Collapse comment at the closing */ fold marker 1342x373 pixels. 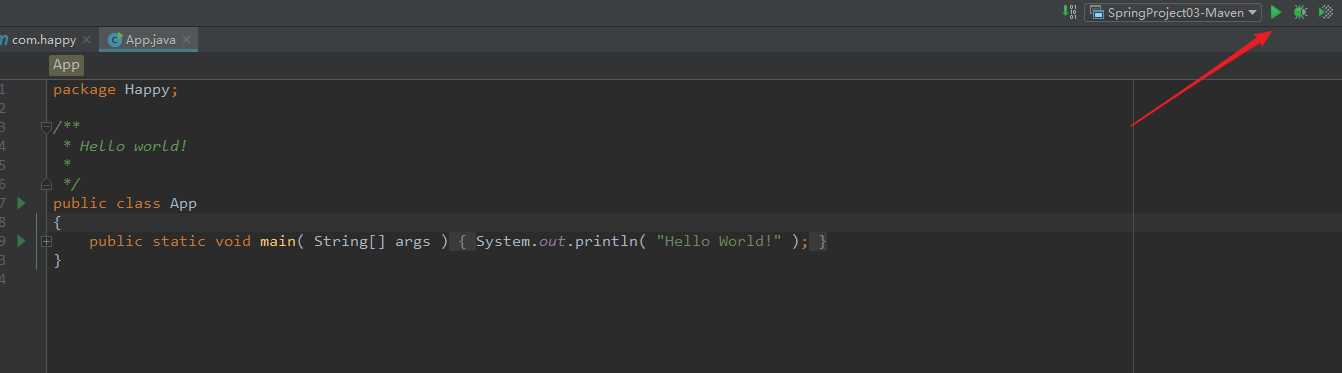click(x=46, y=184)
